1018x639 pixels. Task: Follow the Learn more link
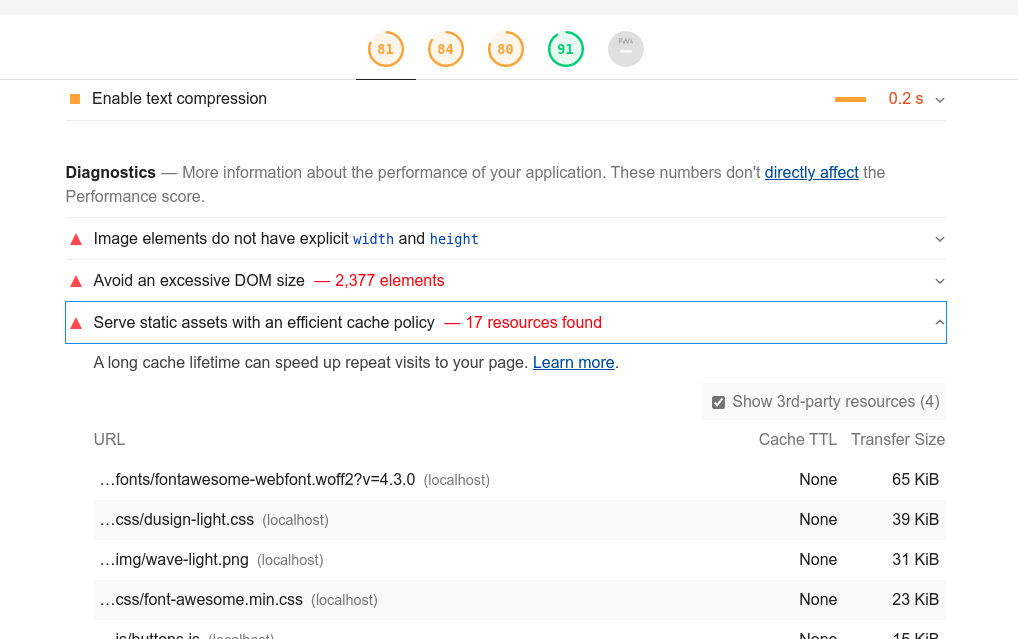(573, 362)
